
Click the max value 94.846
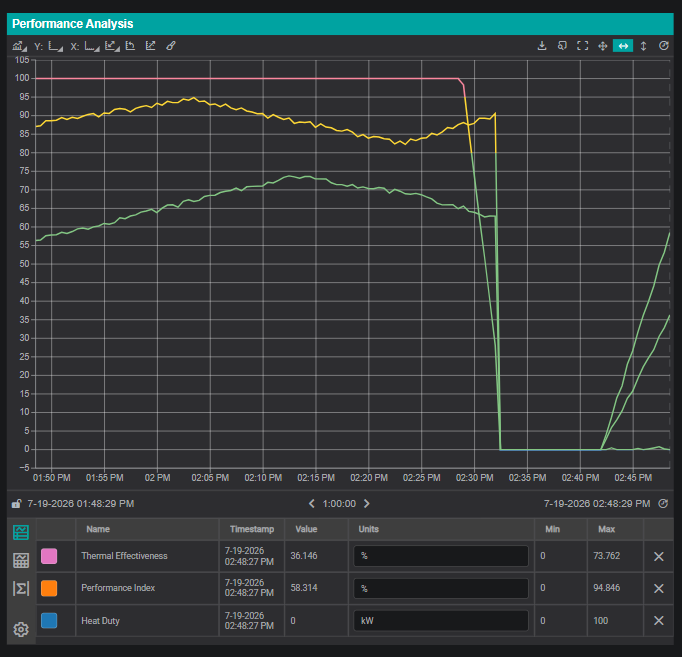(x=607, y=588)
